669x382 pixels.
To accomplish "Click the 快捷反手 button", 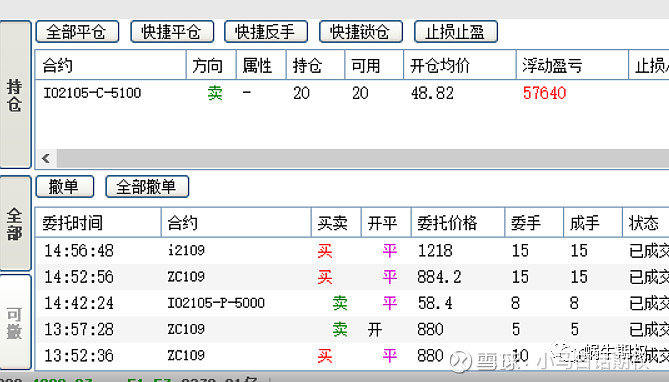I will (x=266, y=32).
